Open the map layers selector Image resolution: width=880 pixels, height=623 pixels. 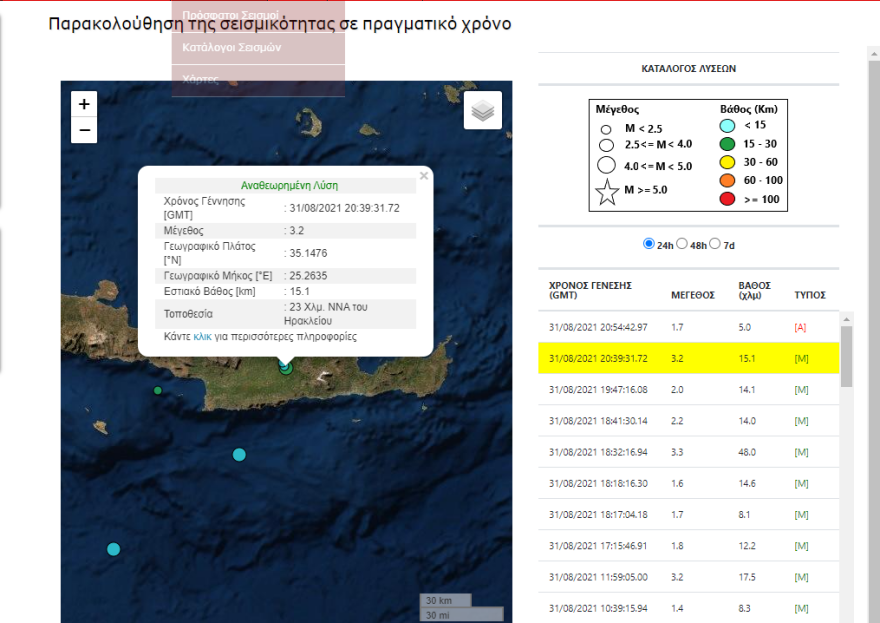coord(482,110)
